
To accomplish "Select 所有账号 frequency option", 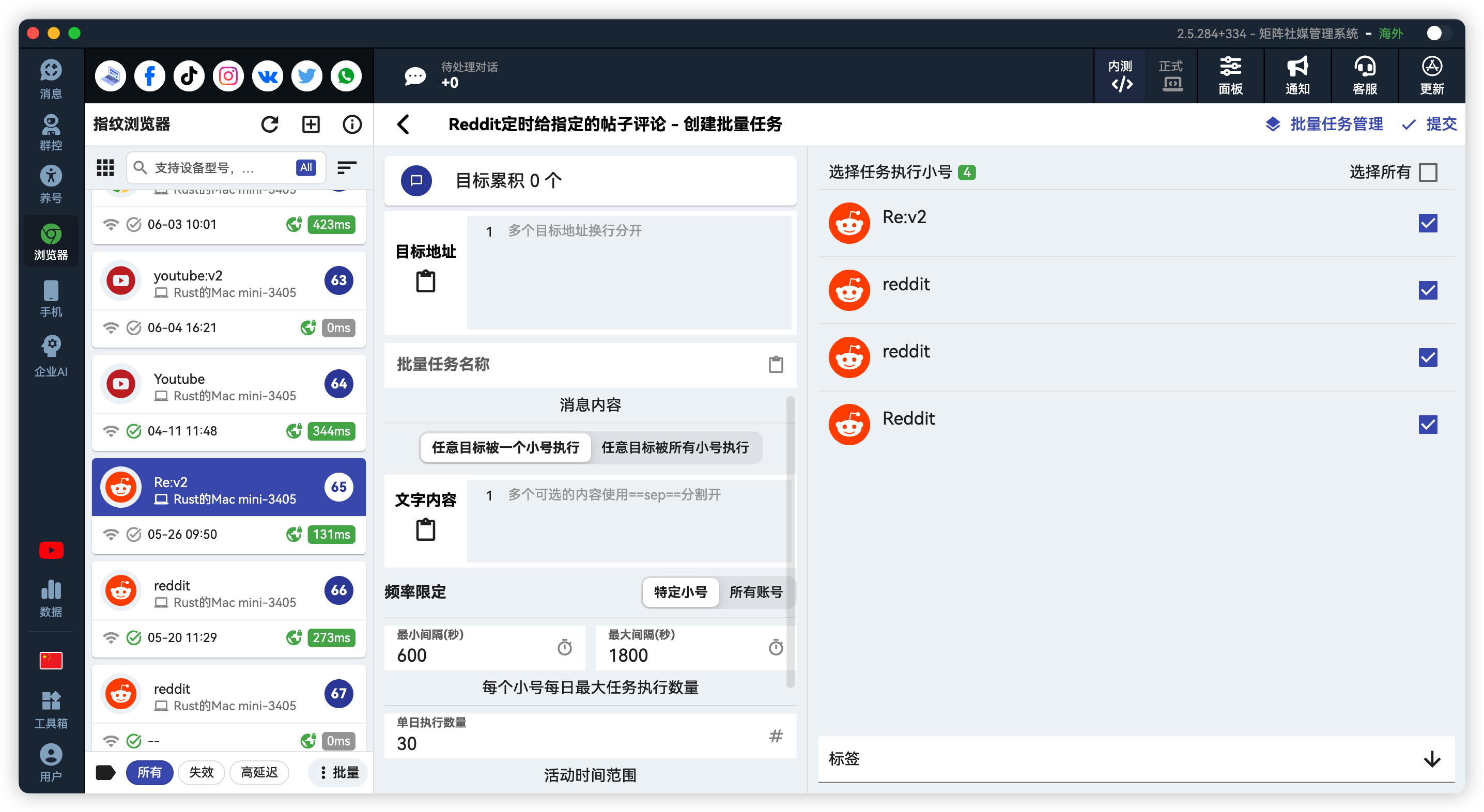I will click(x=756, y=592).
